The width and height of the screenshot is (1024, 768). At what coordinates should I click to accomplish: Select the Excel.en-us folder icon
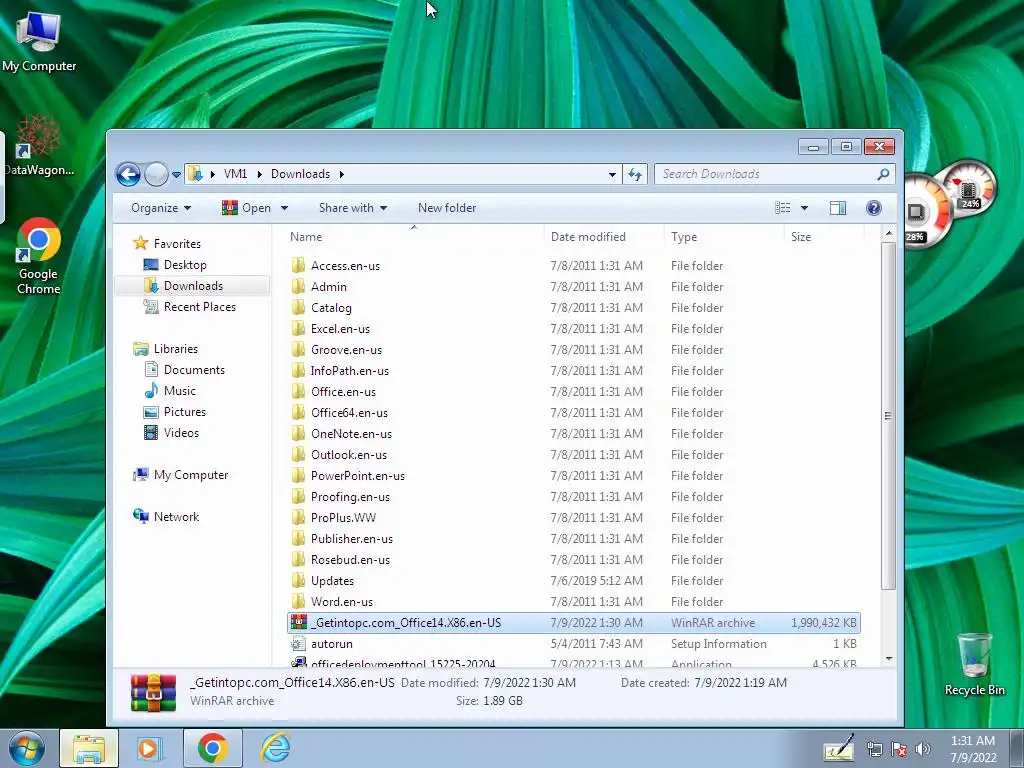coord(298,328)
